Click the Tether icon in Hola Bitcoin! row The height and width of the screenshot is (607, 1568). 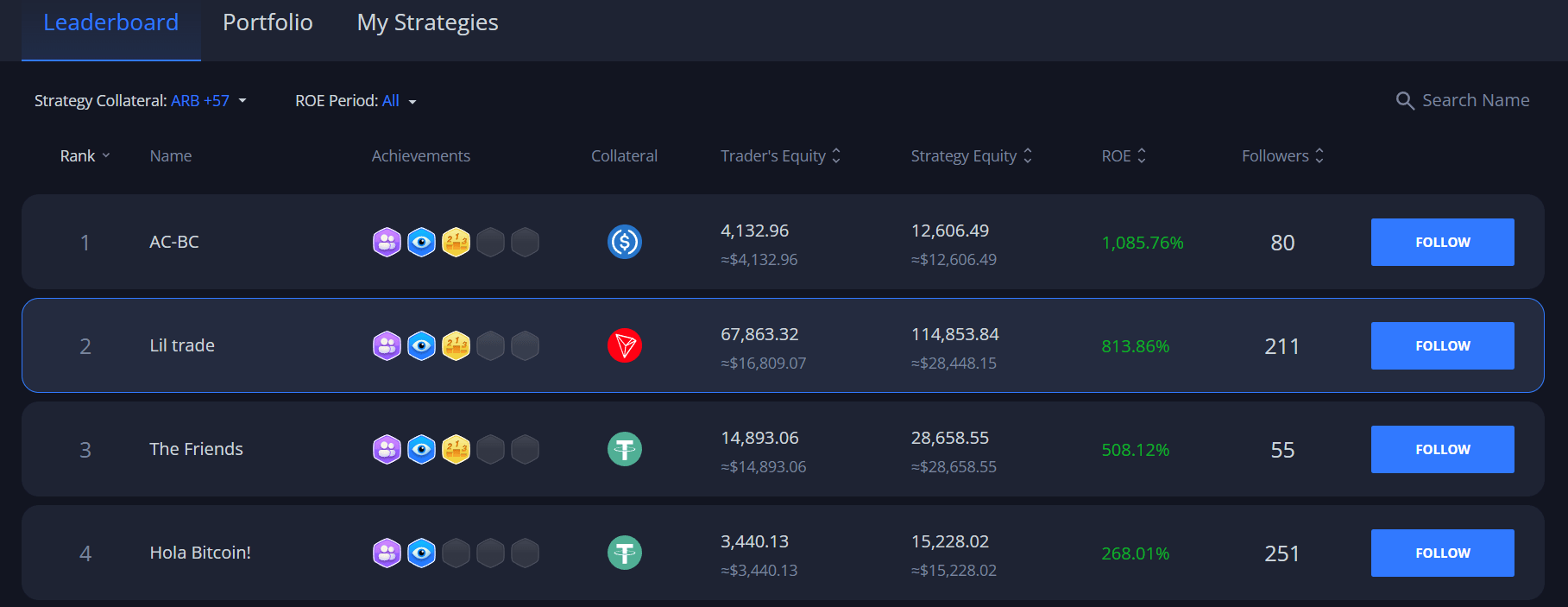[624, 553]
